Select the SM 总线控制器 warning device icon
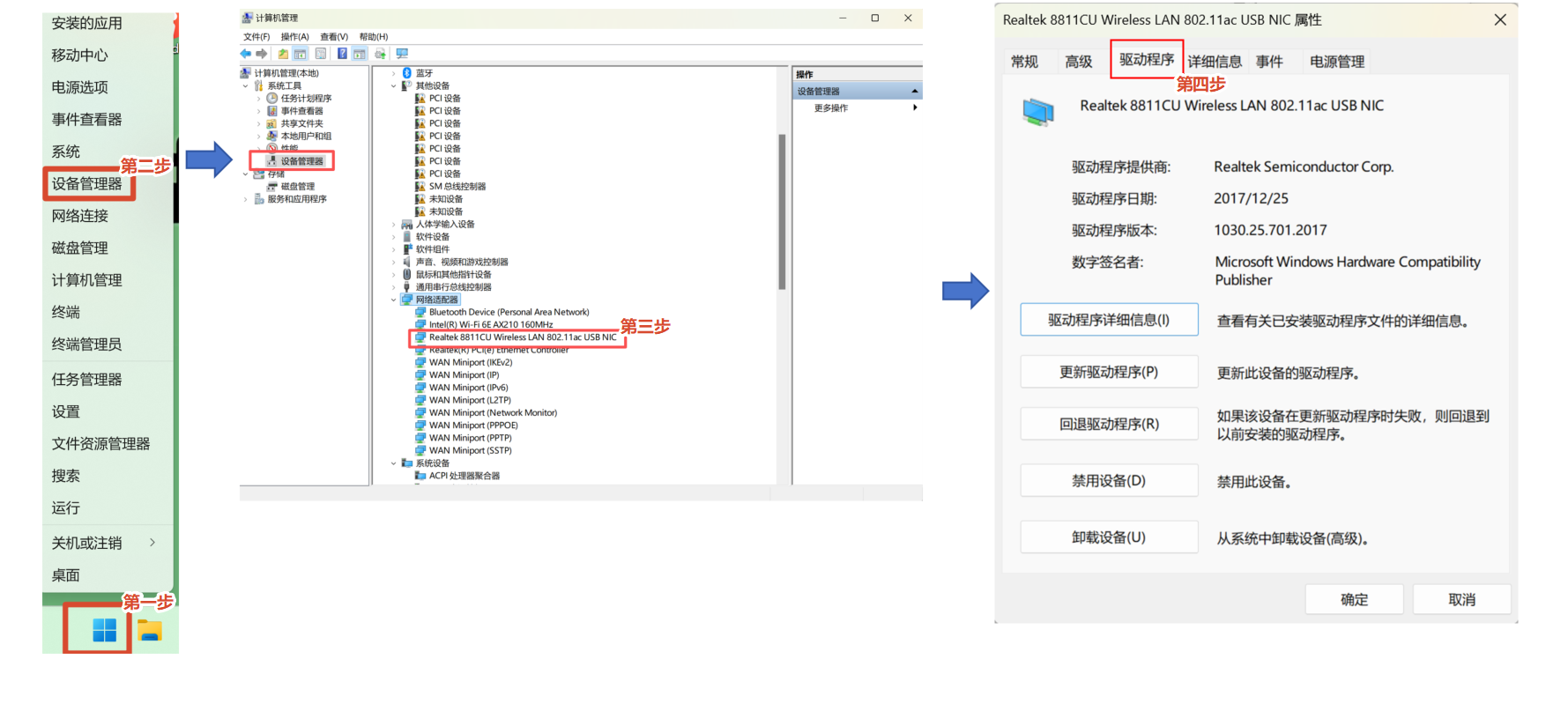The image size is (1568, 711). tap(420, 187)
